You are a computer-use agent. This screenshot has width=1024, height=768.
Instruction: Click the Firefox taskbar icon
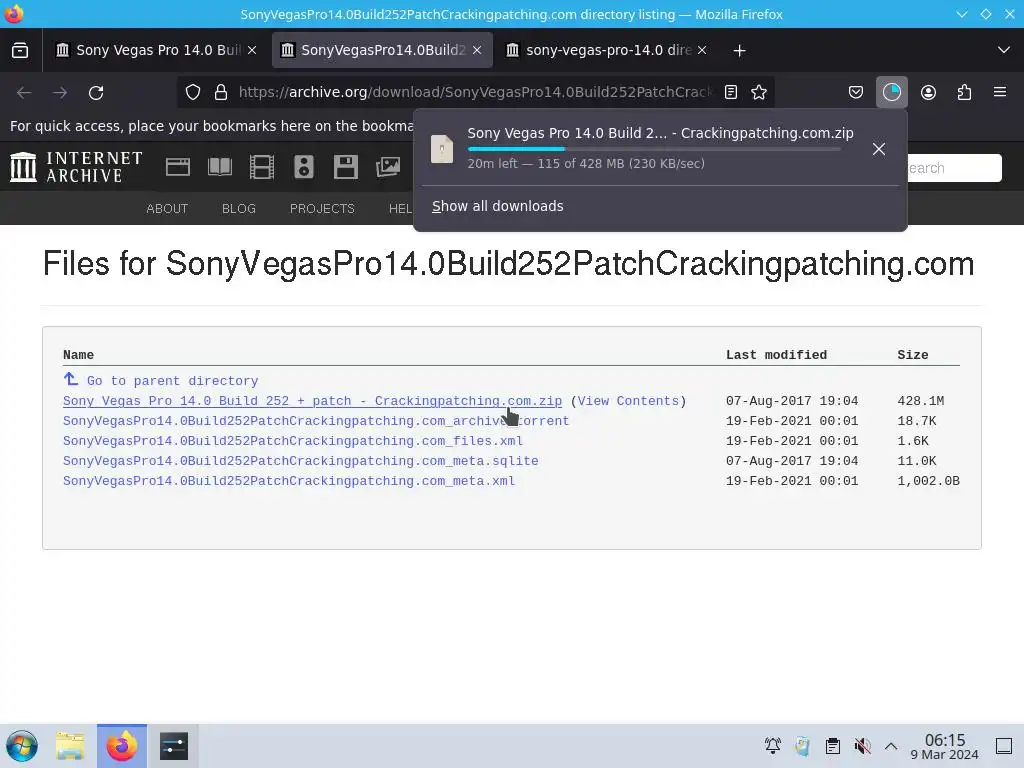122,746
